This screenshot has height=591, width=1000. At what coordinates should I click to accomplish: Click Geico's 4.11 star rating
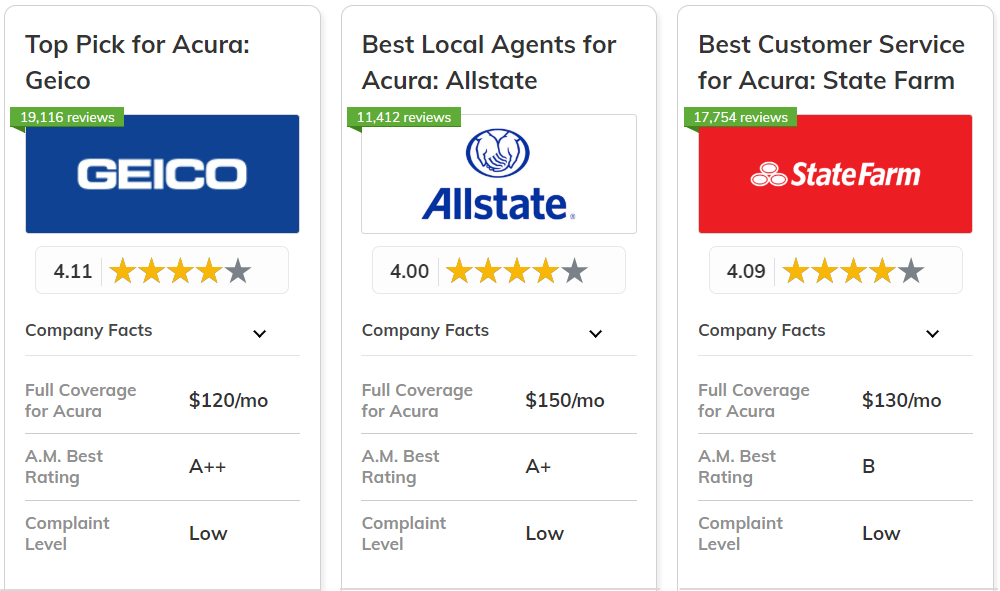(162, 270)
